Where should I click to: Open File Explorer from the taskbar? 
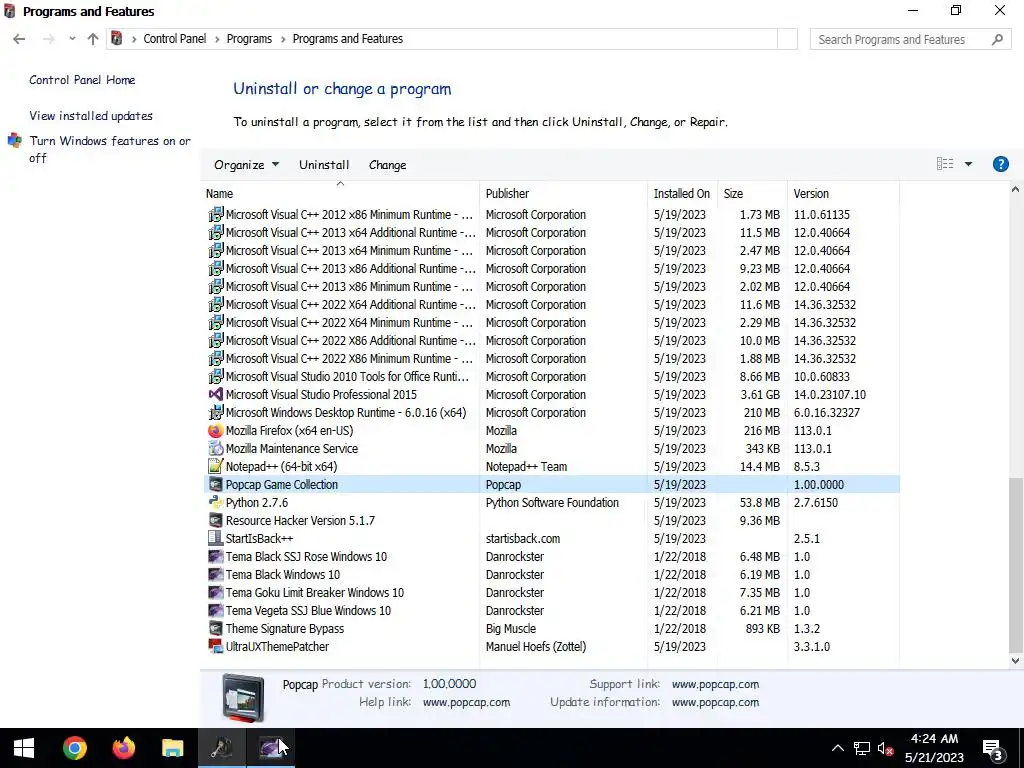tap(172, 748)
